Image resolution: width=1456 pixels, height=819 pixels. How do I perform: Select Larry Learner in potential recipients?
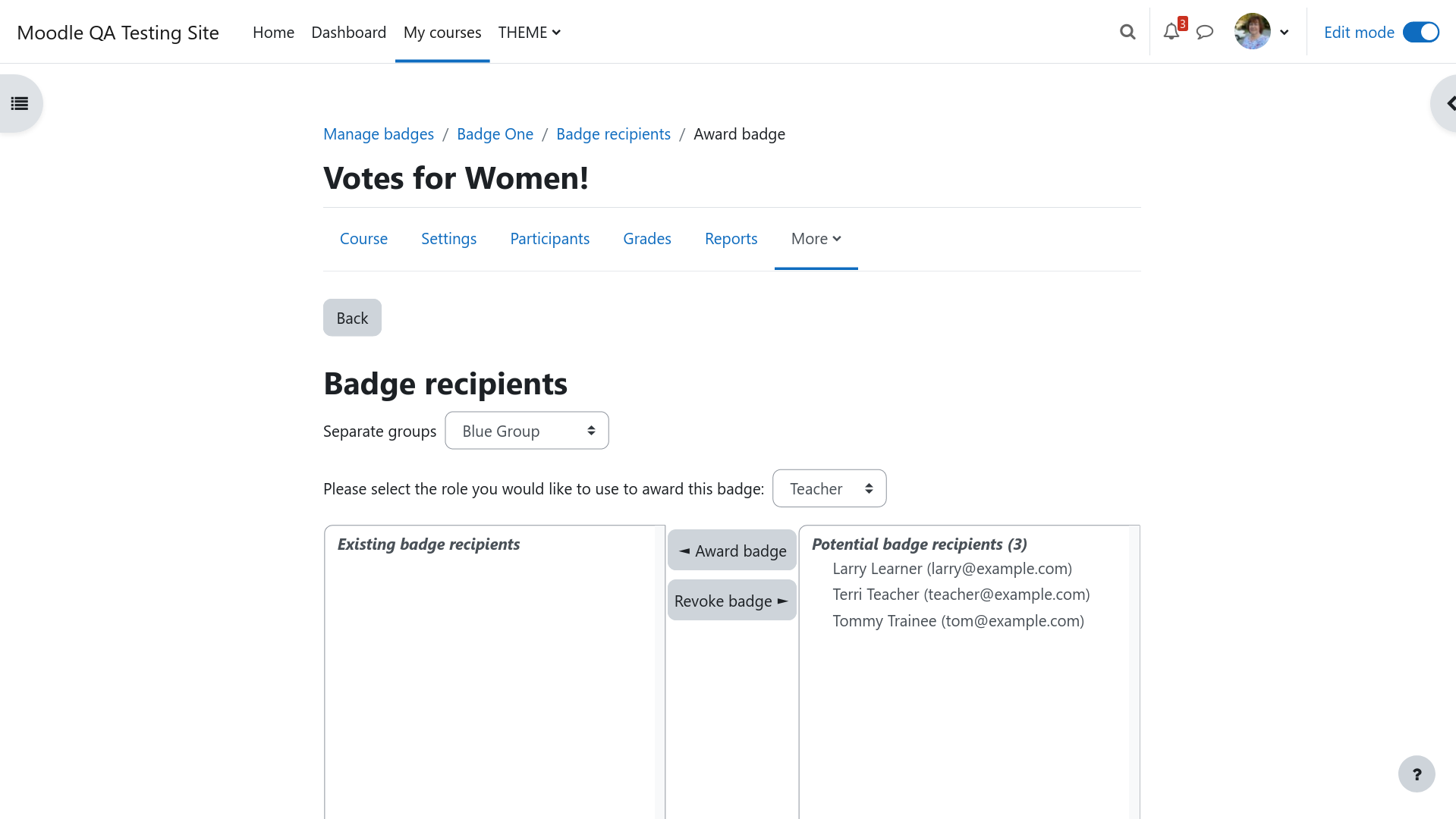952,569
